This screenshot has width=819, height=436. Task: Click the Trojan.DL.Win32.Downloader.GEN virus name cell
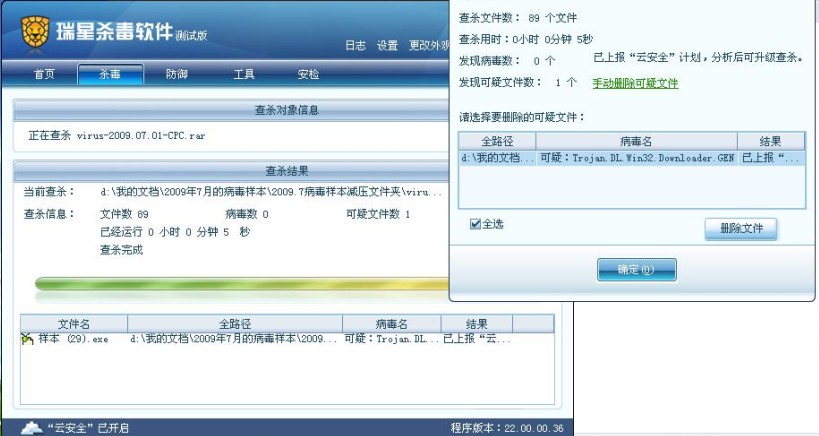(637, 158)
